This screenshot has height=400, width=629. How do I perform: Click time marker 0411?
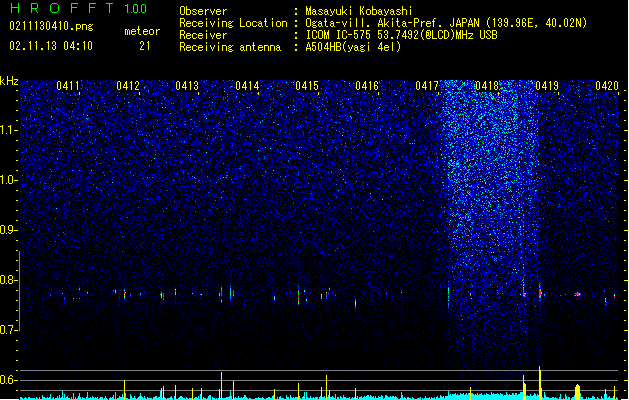tap(68, 86)
